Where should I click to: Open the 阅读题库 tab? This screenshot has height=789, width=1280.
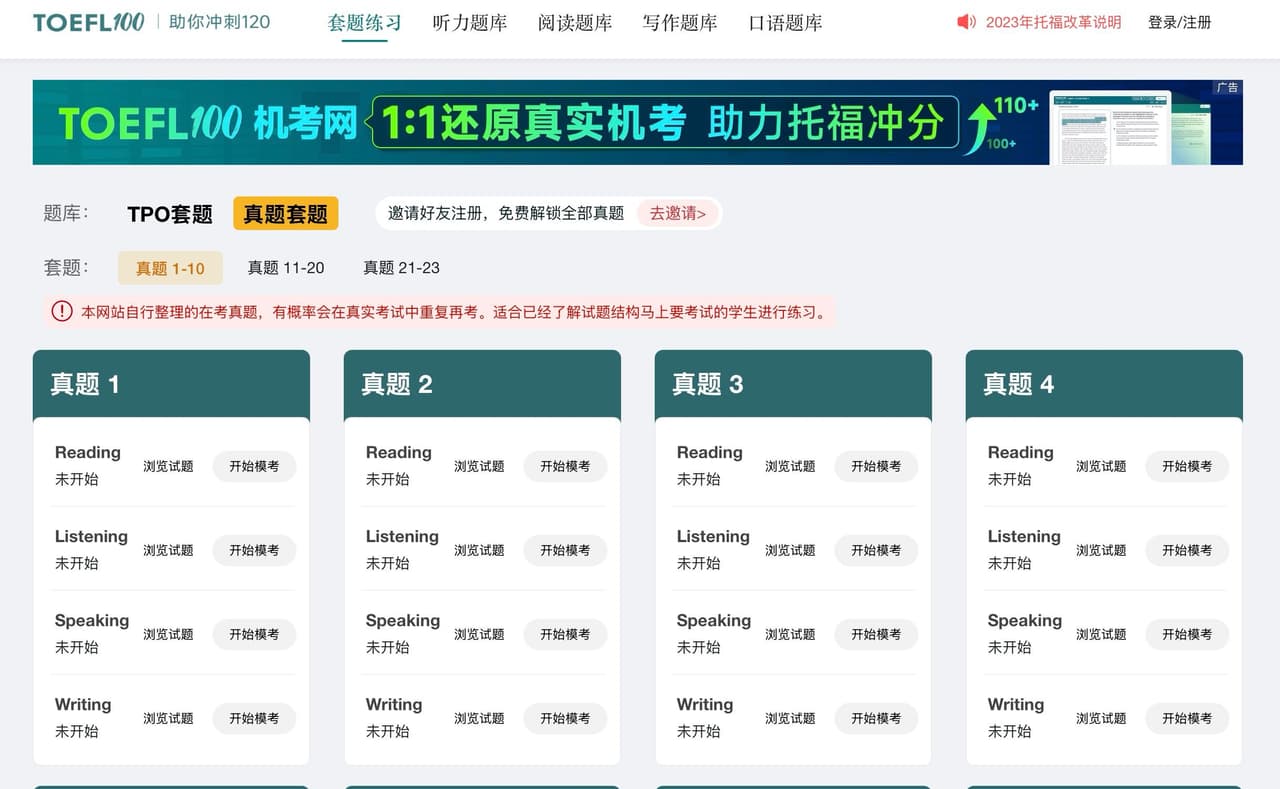pyautogui.click(x=575, y=22)
